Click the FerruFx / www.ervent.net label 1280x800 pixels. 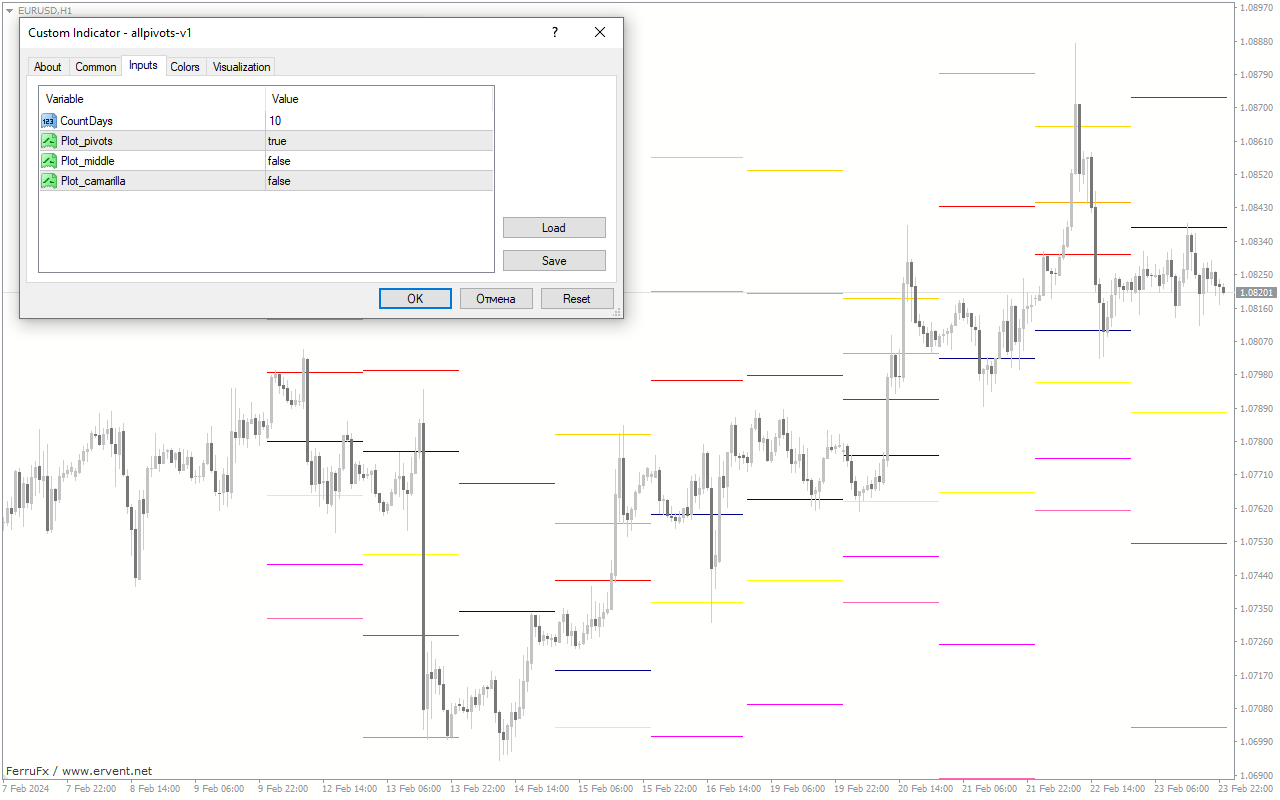79,771
